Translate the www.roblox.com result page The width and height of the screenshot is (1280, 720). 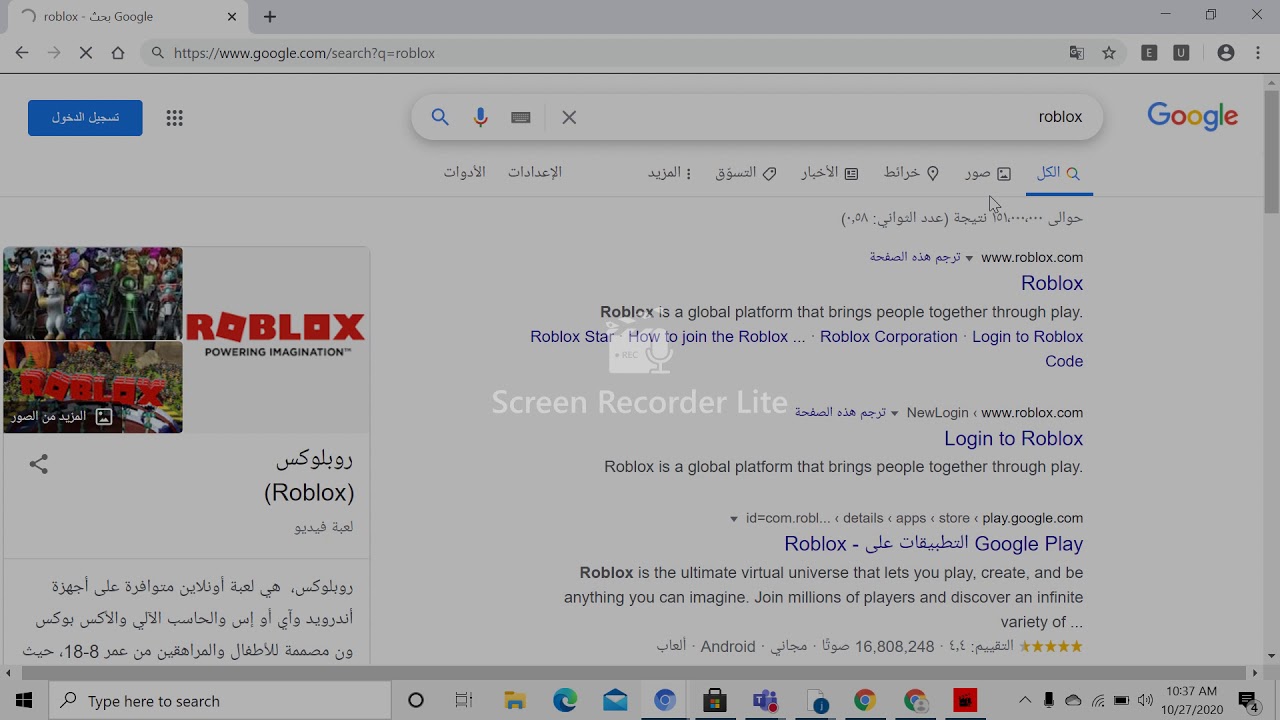(914, 257)
